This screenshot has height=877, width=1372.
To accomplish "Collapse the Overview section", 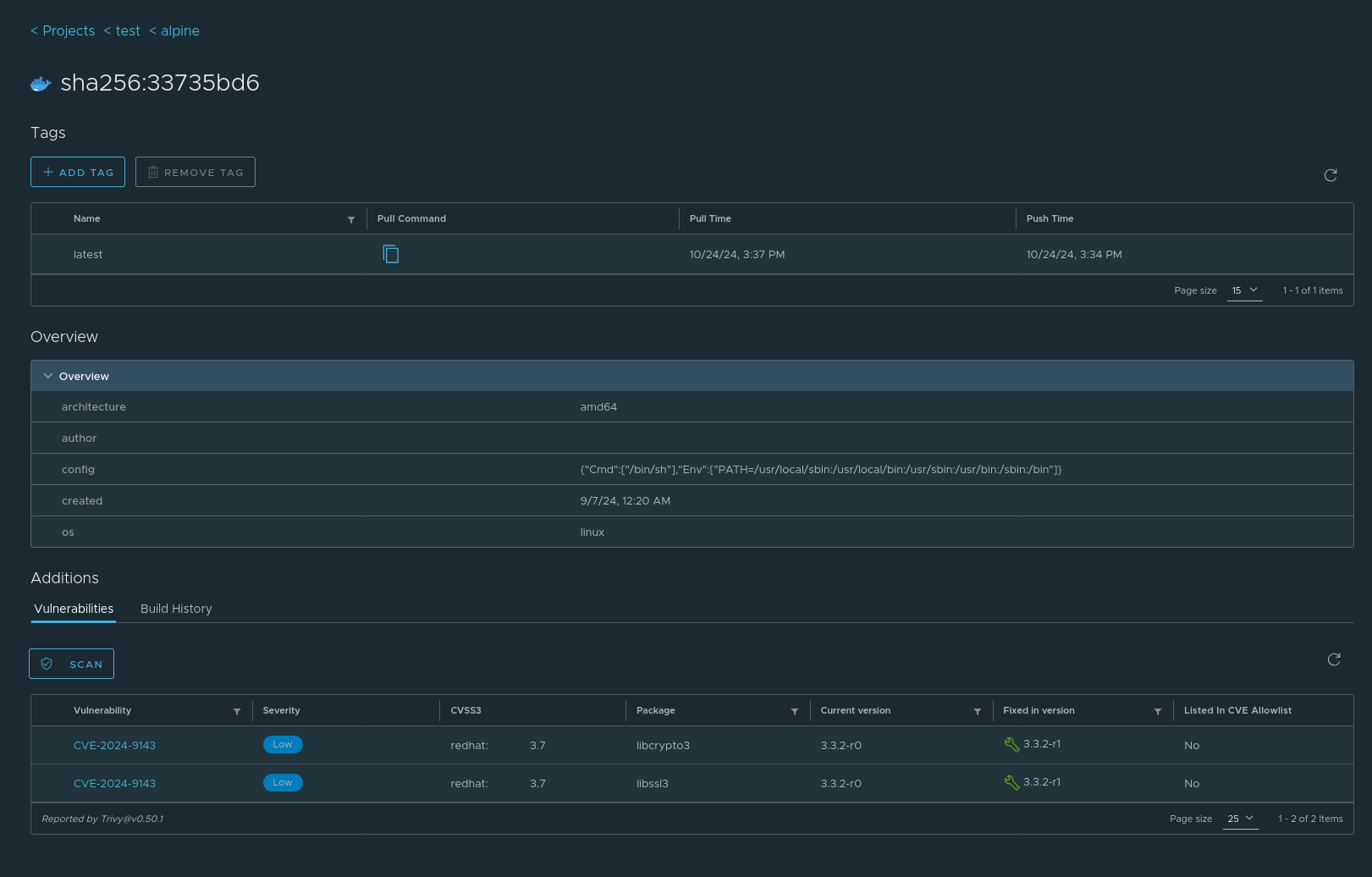I will coord(48,376).
